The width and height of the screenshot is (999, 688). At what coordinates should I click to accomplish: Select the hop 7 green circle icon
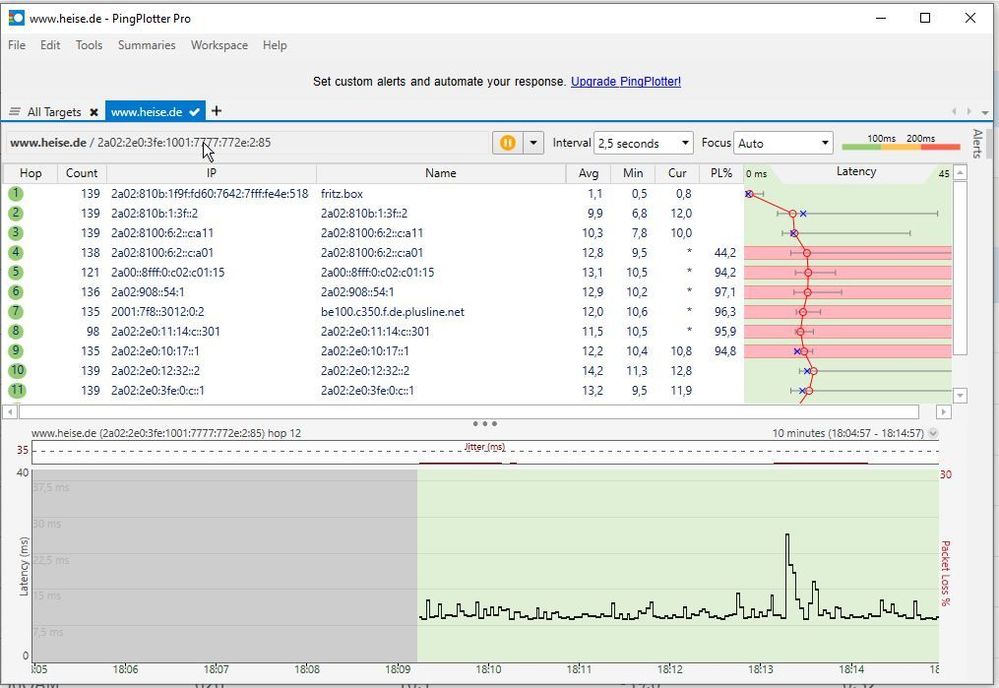[x=16, y=312]
